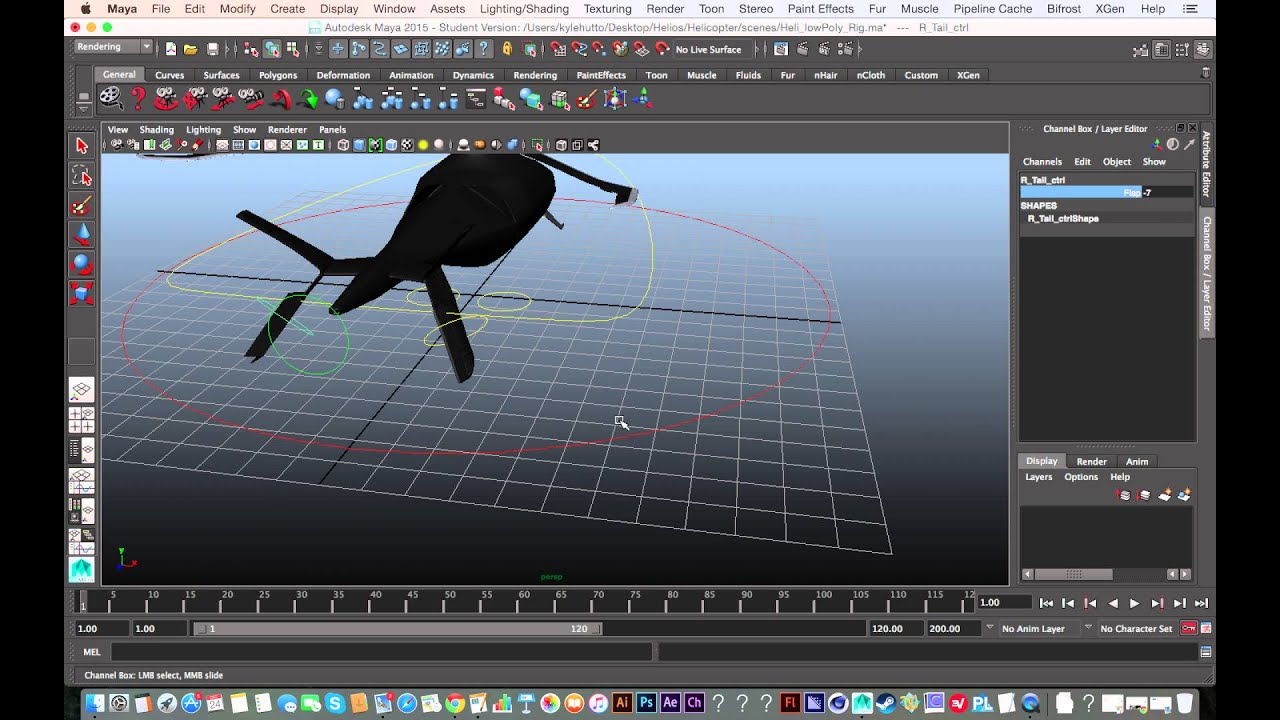This screenshot has height=720, width=1280.
Task: Select single perspective view layout icon
Action: (x=82, y=390)
